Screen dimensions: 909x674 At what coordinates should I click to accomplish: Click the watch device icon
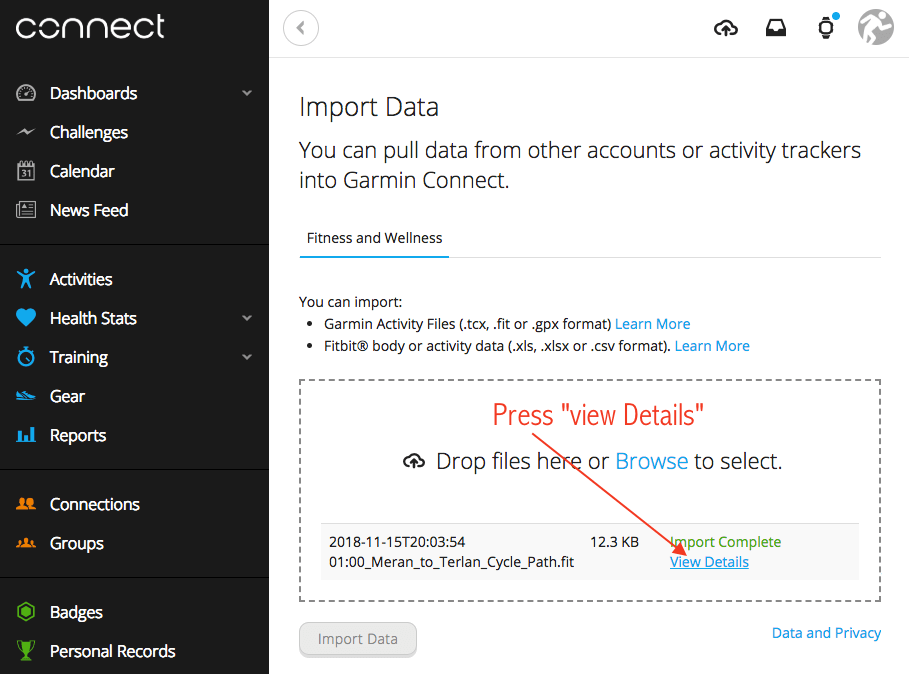(x=826, y=28)
